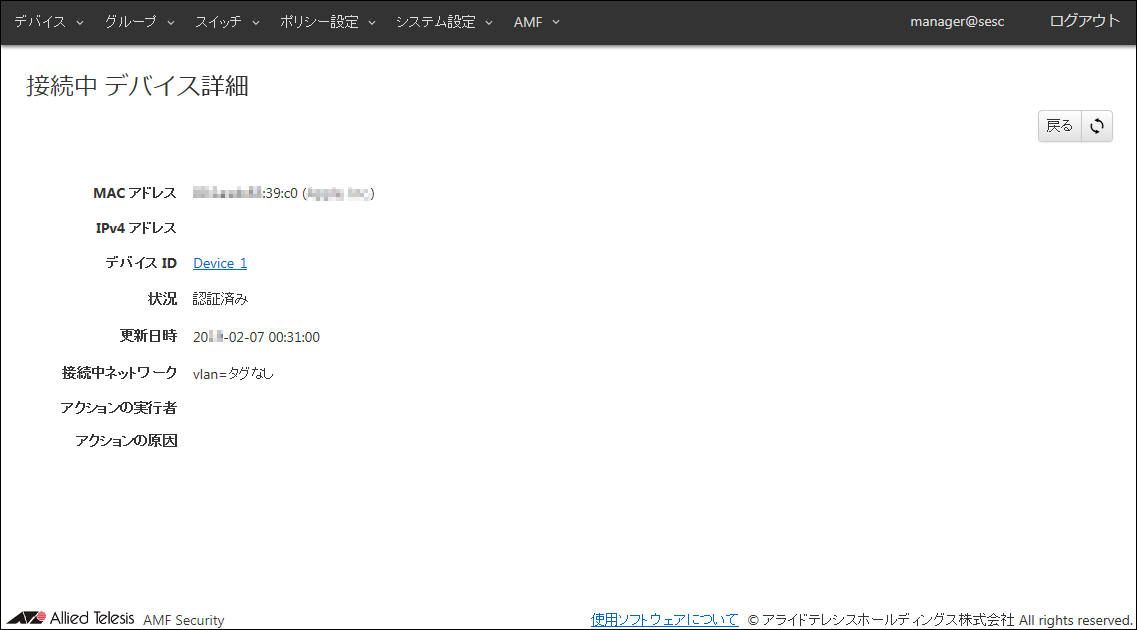The height and width of the screenshot is (630, 1137).
Task: Click the manager@sesc account name
Action: coord(957,22)
